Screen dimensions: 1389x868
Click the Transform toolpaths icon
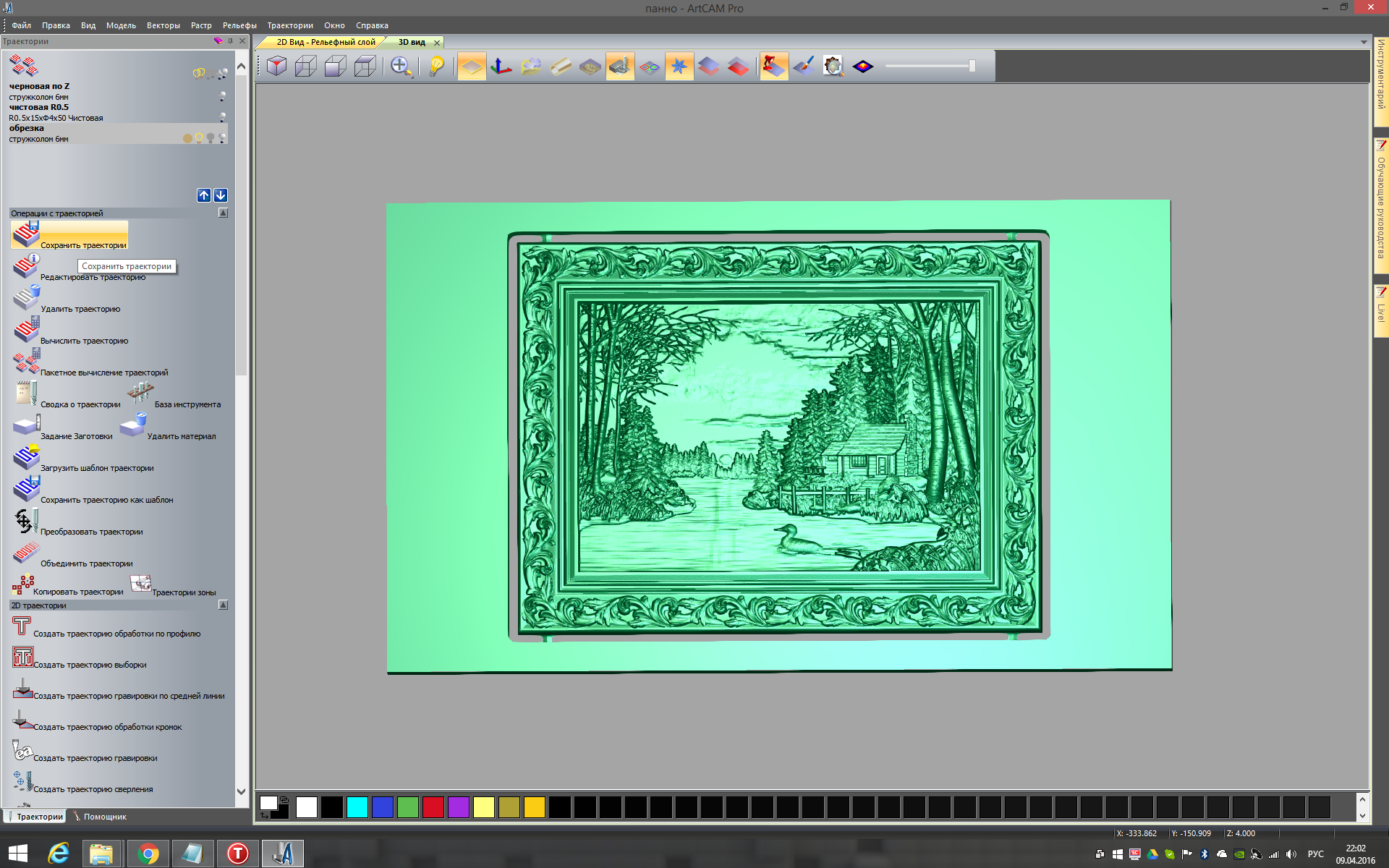[x=26, y=522]
